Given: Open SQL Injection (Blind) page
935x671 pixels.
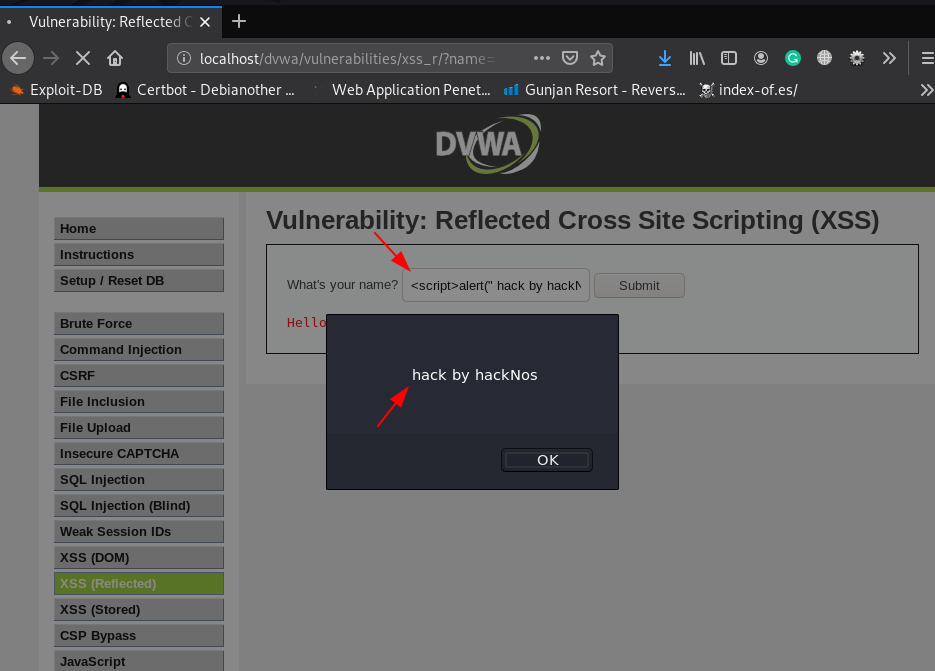Looking at the screenshot, I should coord(138,506).
